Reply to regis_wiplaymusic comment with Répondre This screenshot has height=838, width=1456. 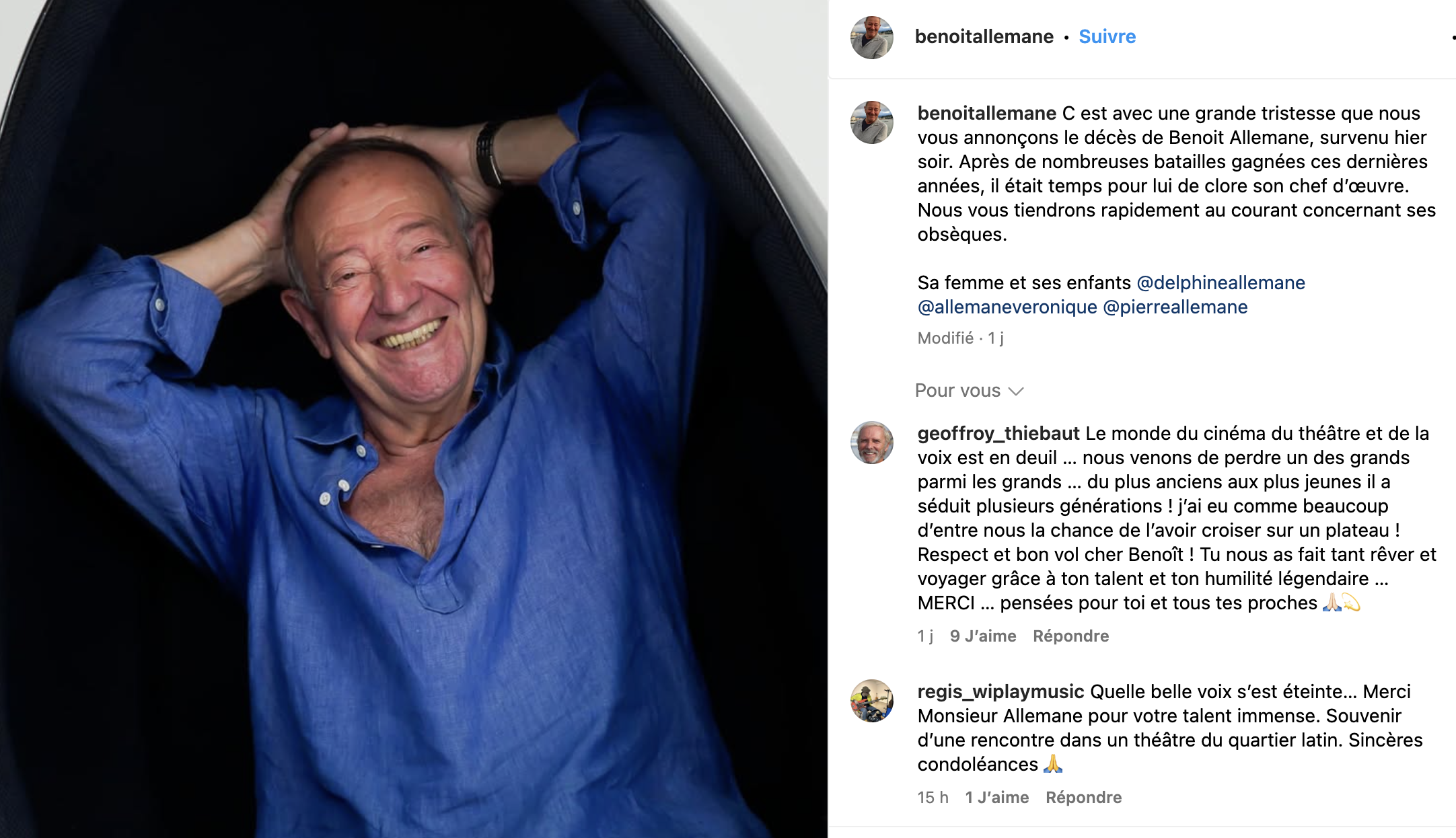pyautogui.click(x=1083, y=797)
